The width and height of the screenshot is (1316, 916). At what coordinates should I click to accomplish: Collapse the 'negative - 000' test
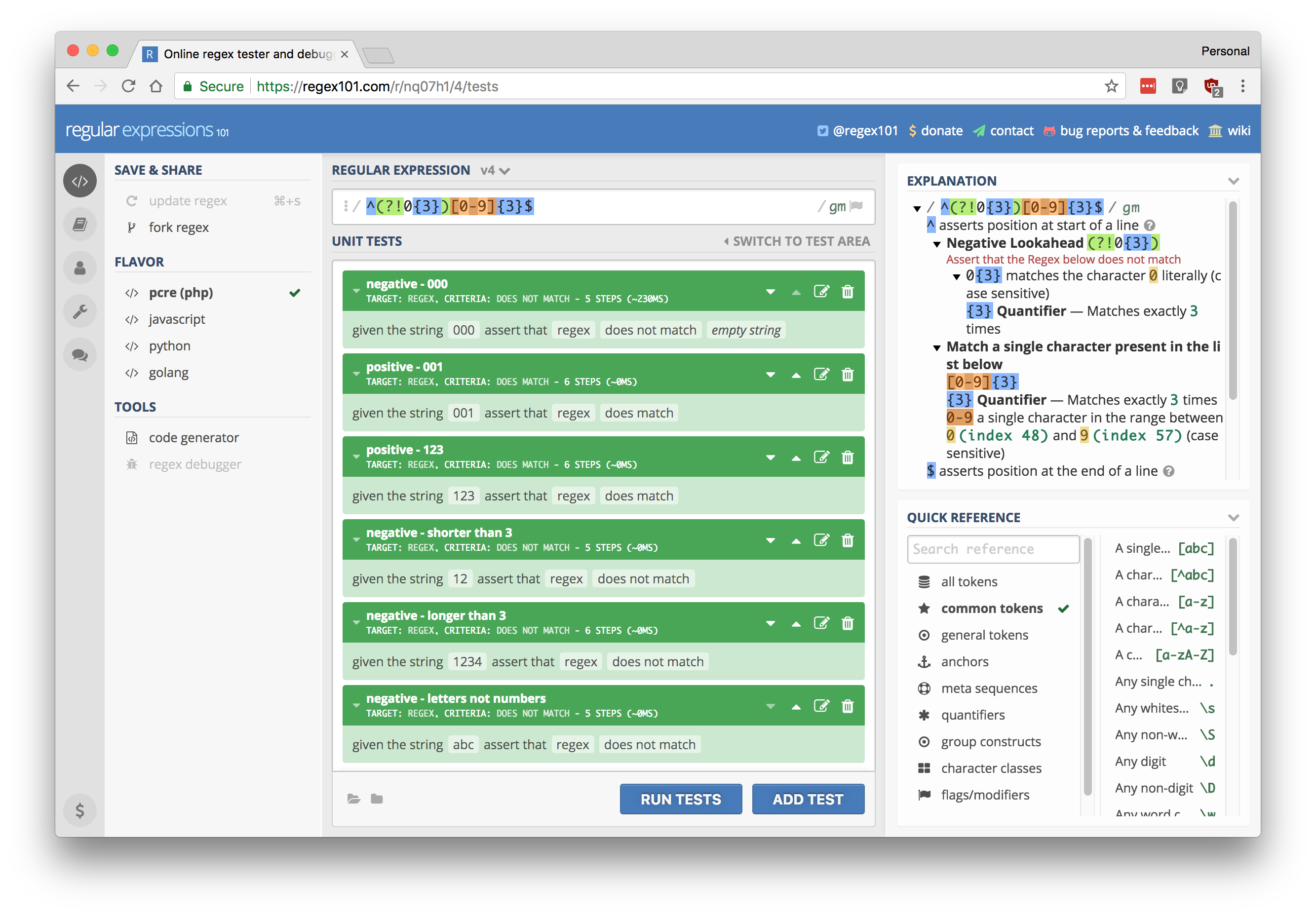click(356, 291)
